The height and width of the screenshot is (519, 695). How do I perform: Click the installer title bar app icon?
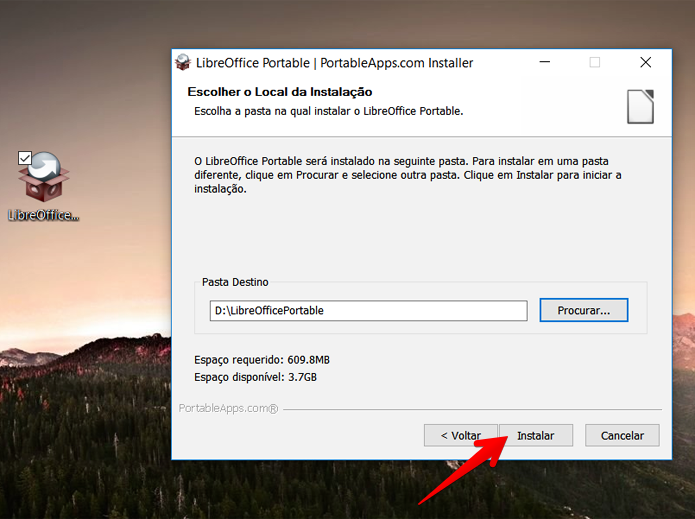click(183, 62)
